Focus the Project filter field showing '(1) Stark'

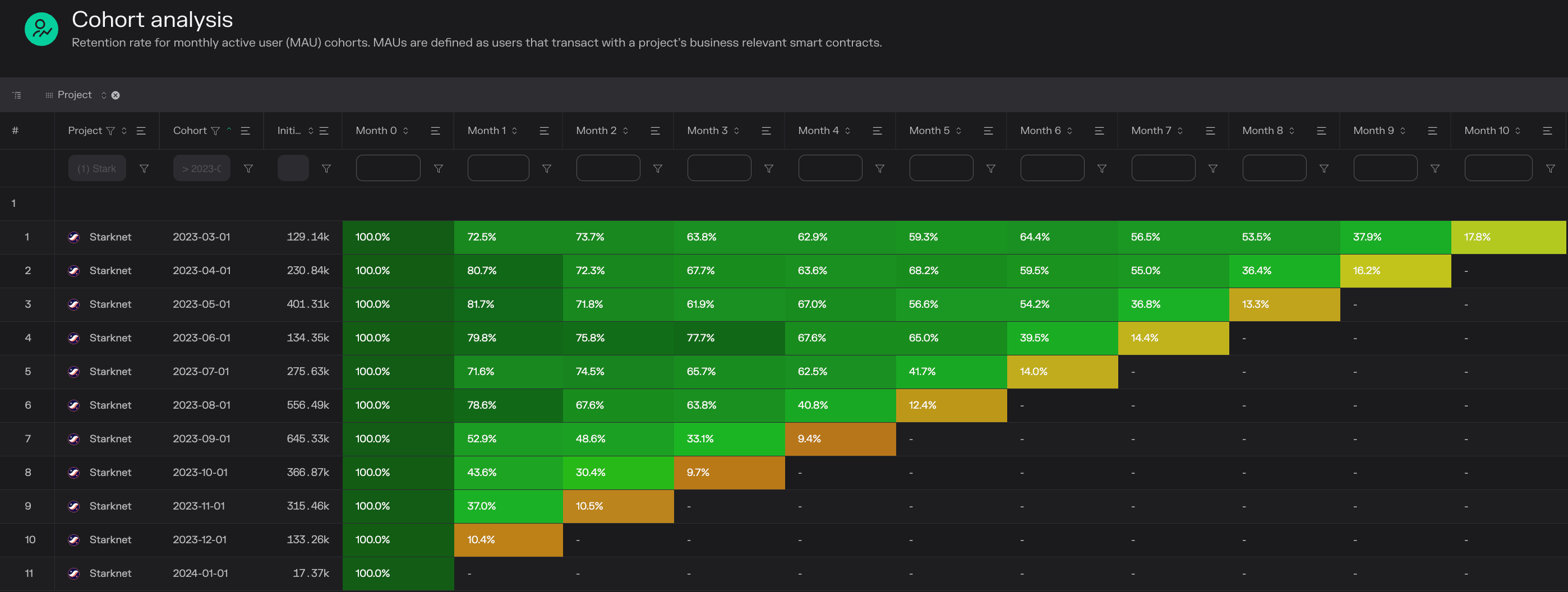tap(97, 169)
